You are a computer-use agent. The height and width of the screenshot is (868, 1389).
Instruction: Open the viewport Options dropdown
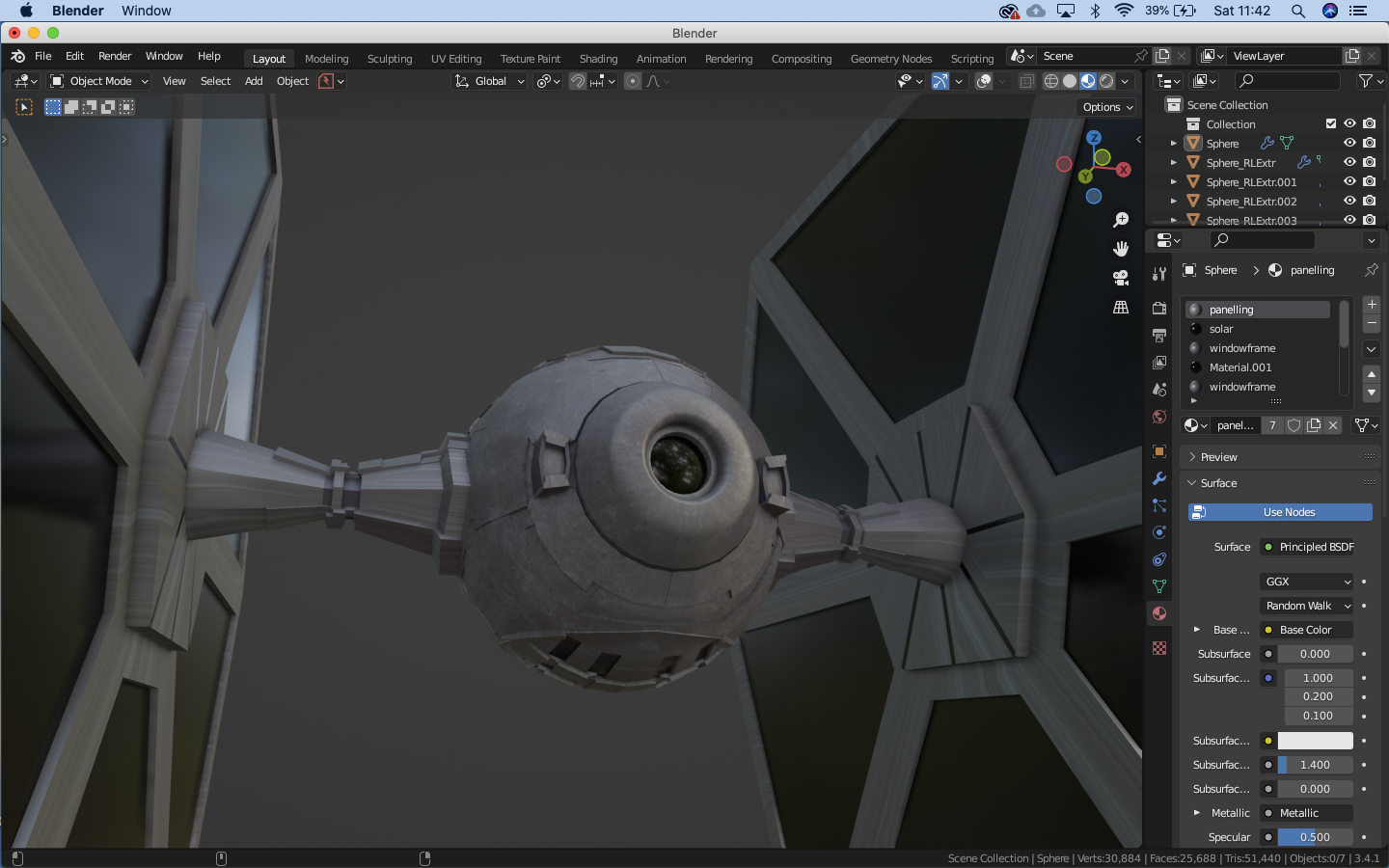1107,107
